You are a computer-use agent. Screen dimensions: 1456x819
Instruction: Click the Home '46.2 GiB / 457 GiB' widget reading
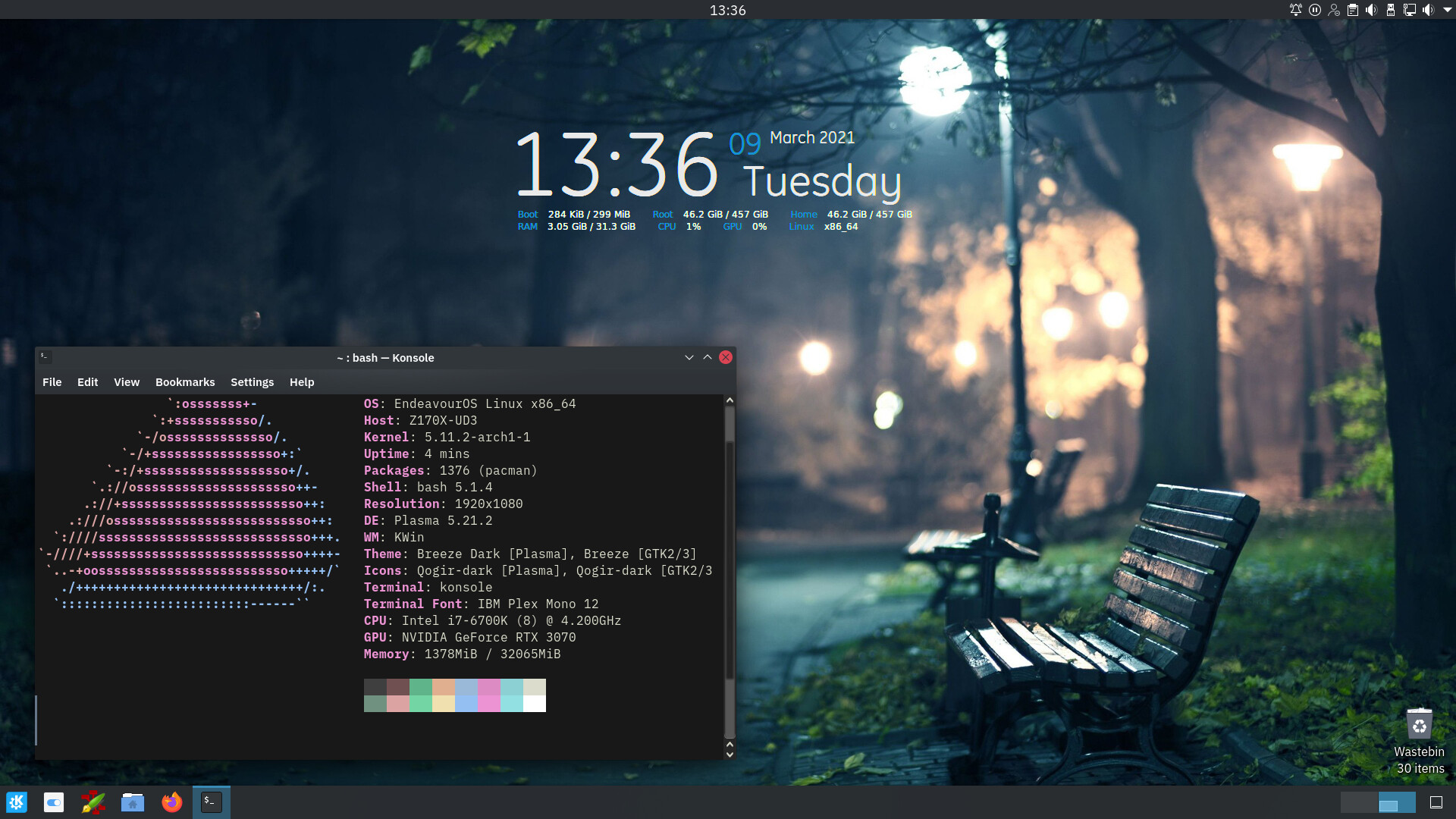870,215
